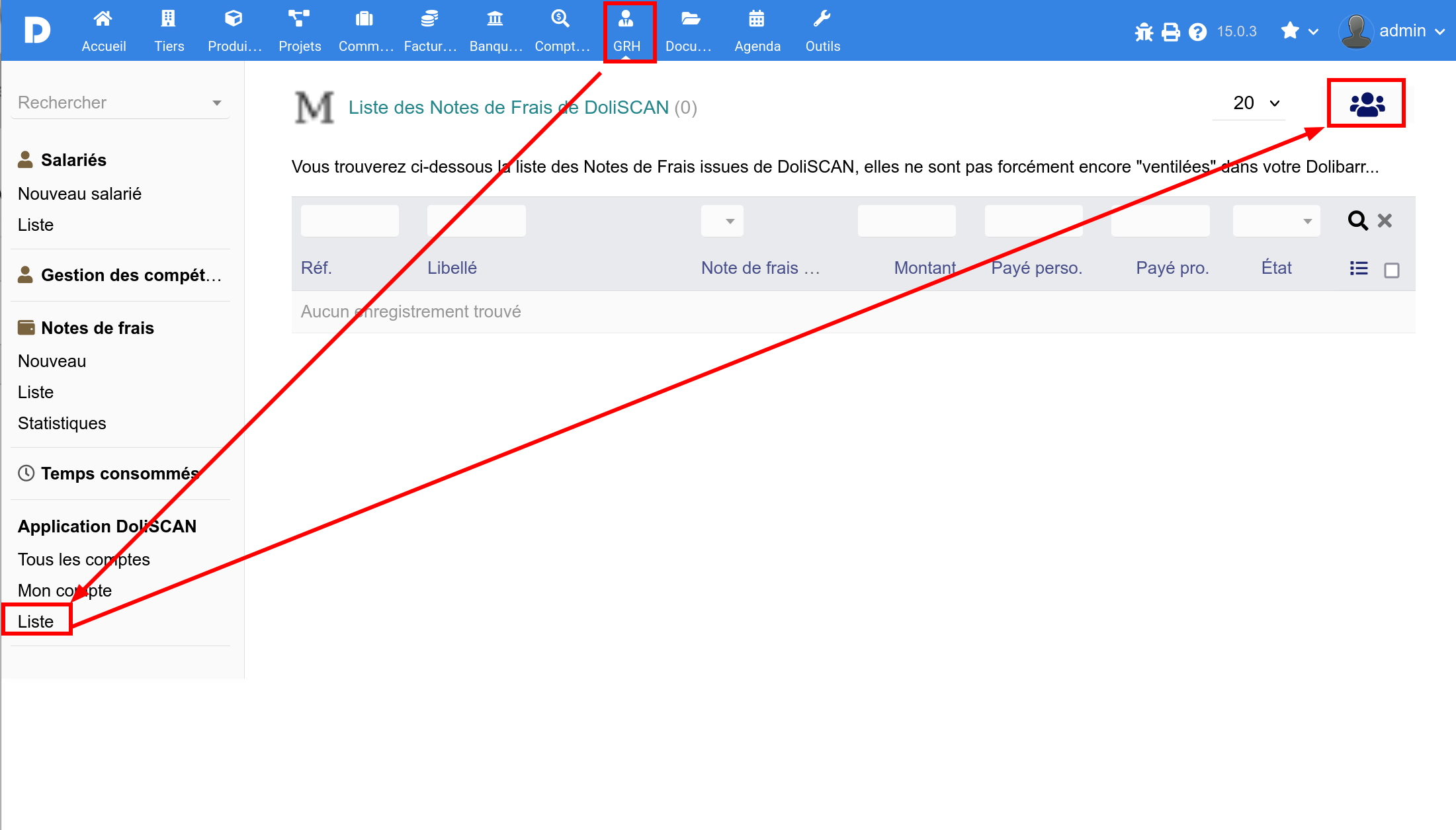
Task: Click the users group icon button
Action: (1367, 104)
